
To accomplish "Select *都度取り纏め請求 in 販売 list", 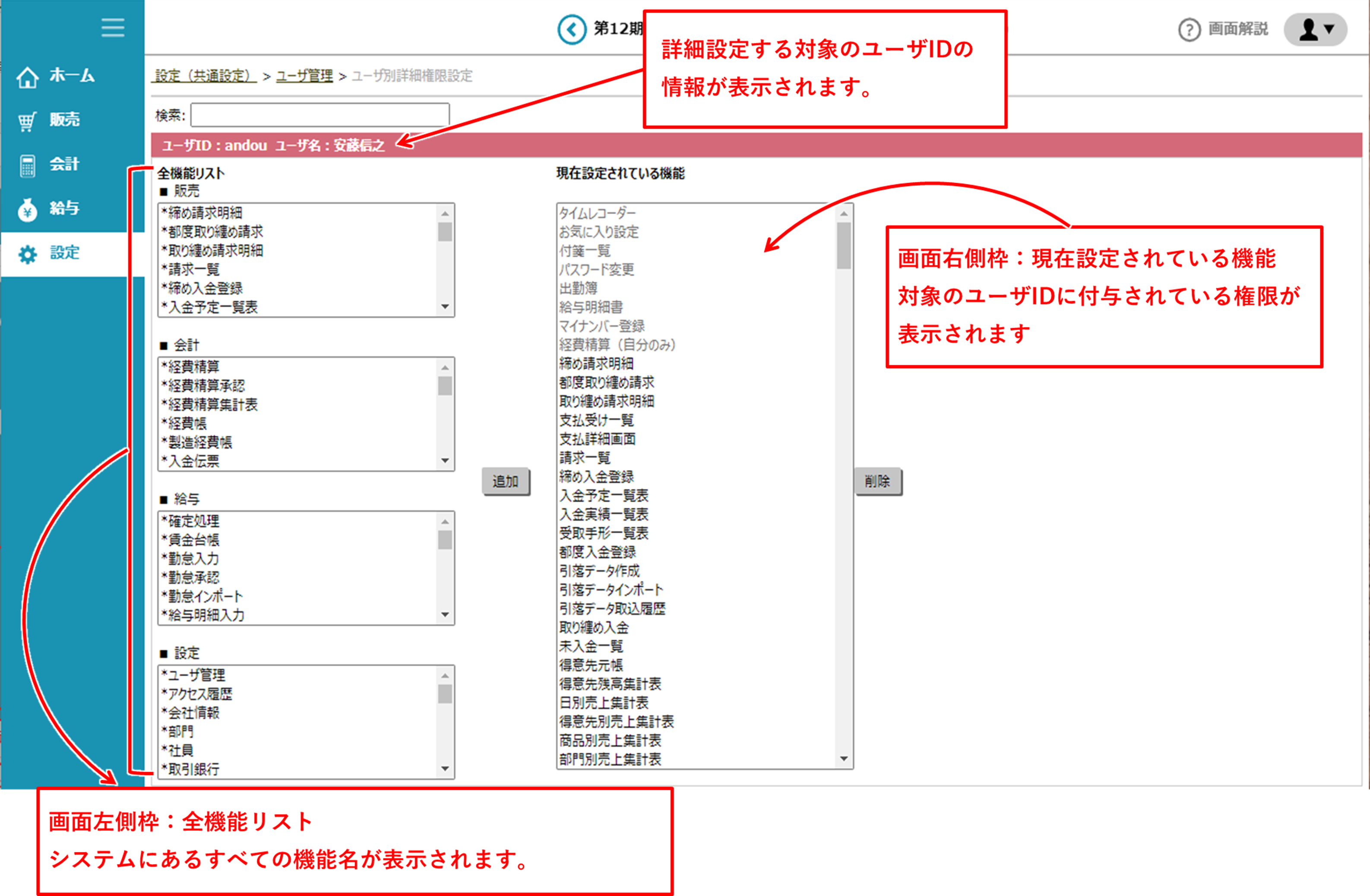I will 297,231.
